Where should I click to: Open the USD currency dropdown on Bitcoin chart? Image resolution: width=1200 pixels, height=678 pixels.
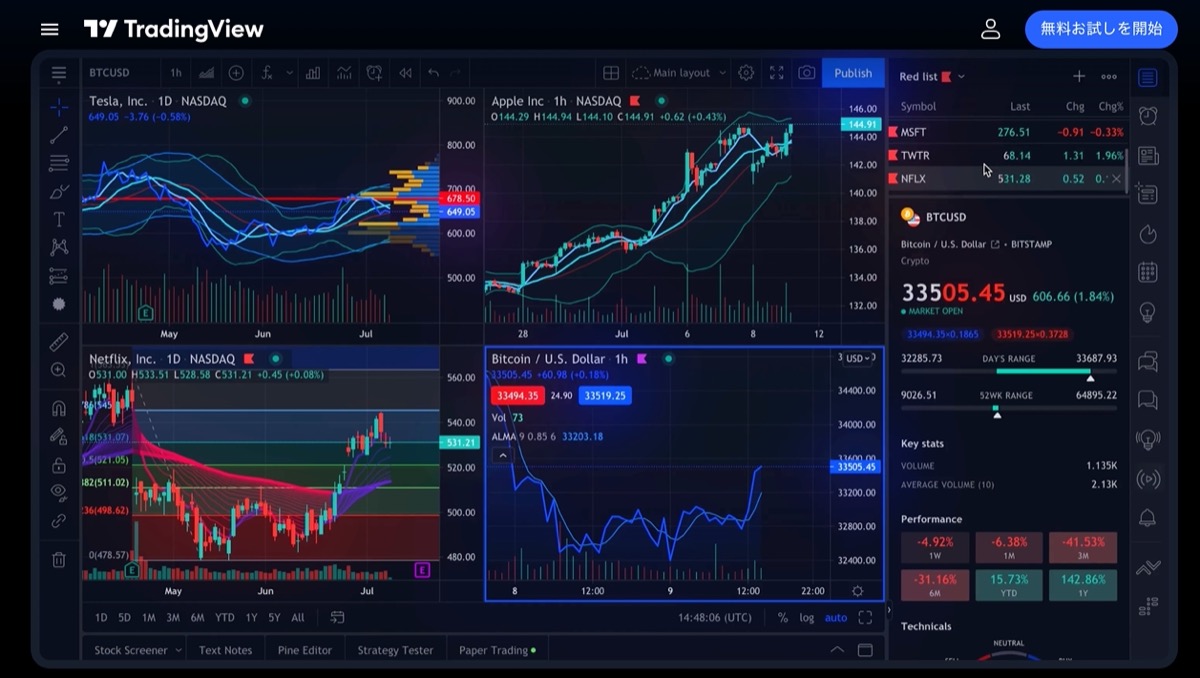pos(857,358)
